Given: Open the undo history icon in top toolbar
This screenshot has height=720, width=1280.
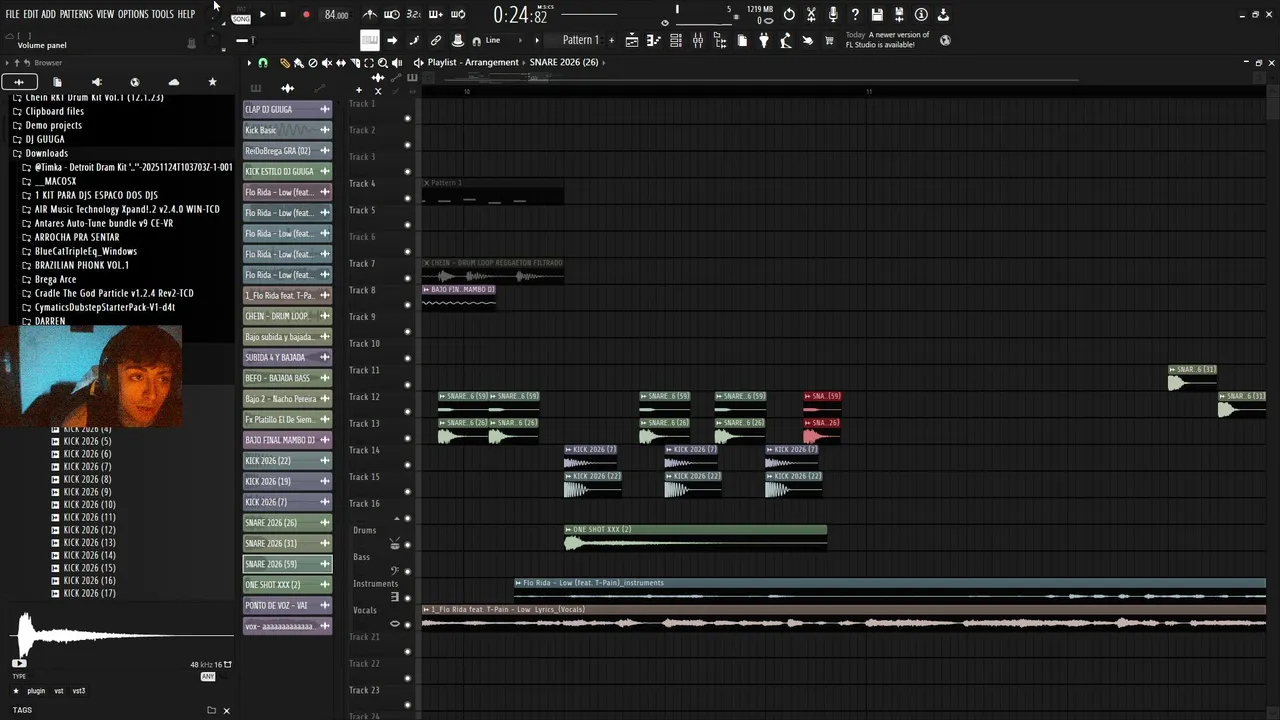Looking at the screenshot, I should 789,14.
